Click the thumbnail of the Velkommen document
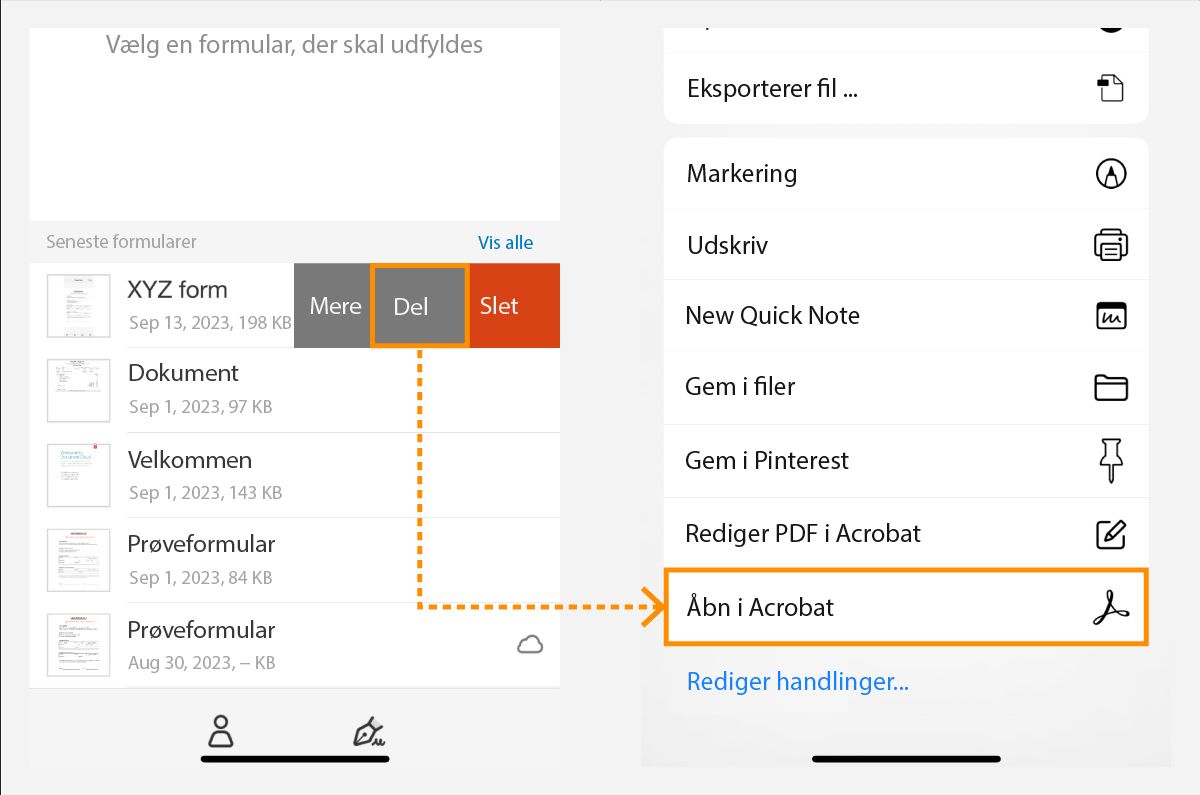The height and width of the screenshot is (795, 1200). (x=78, y=475)
